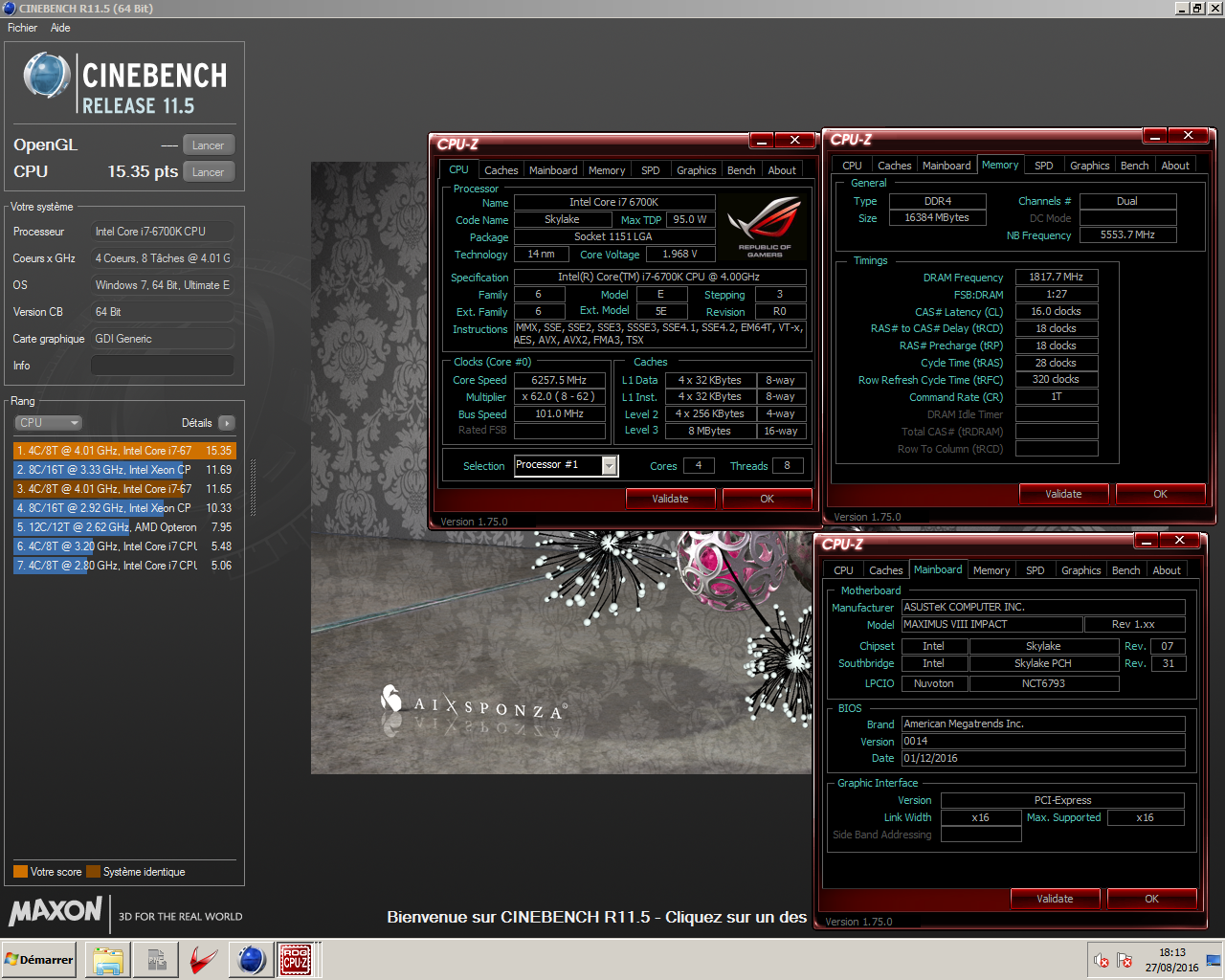Switch to CPU tab in the Memory window
This screenshot has height=980, width=1225.
(x=852, y=166)
